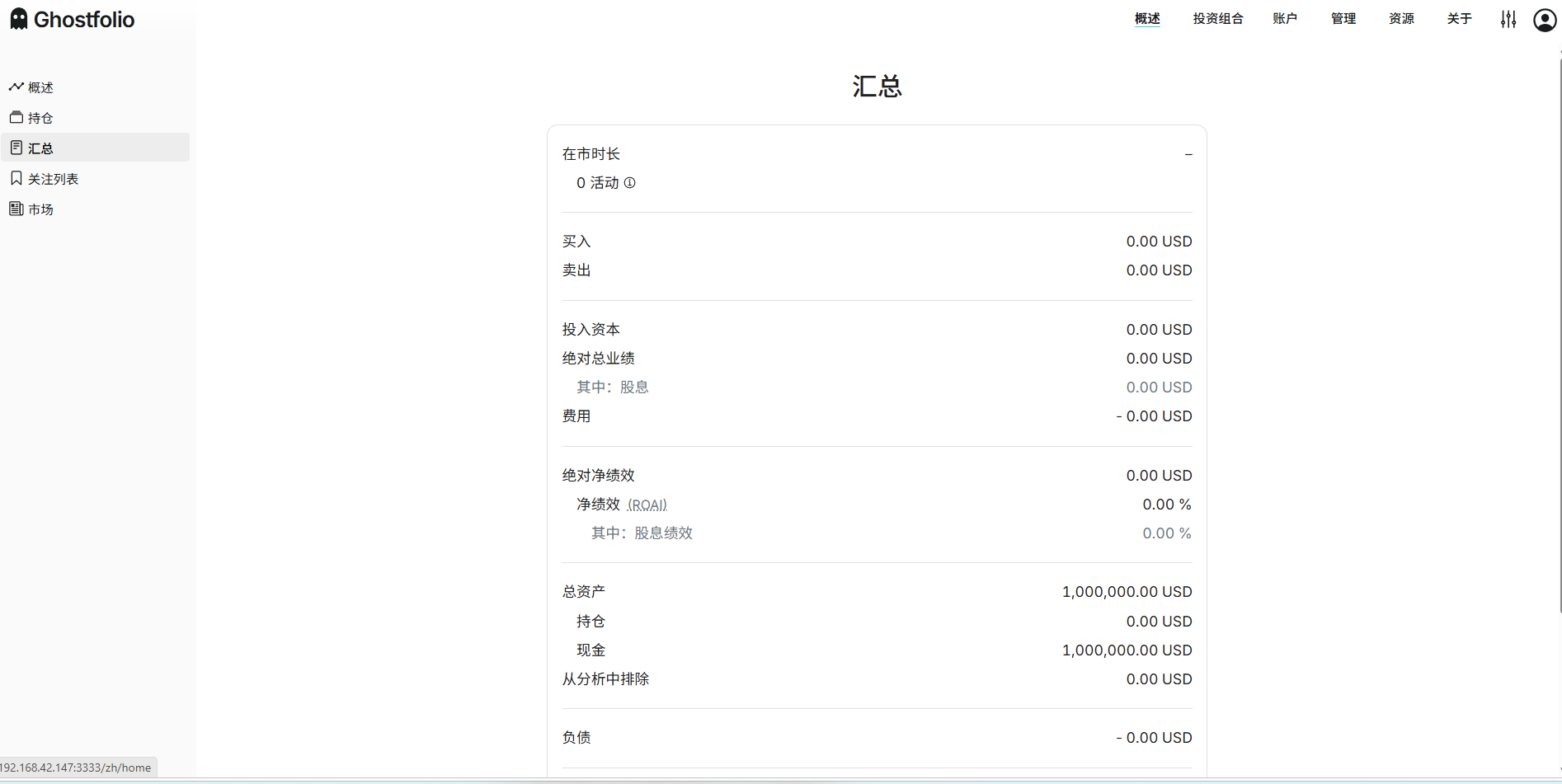The image size is (1562, 784).
Task: Click the 费用 row label
Action: pos(576,416)
